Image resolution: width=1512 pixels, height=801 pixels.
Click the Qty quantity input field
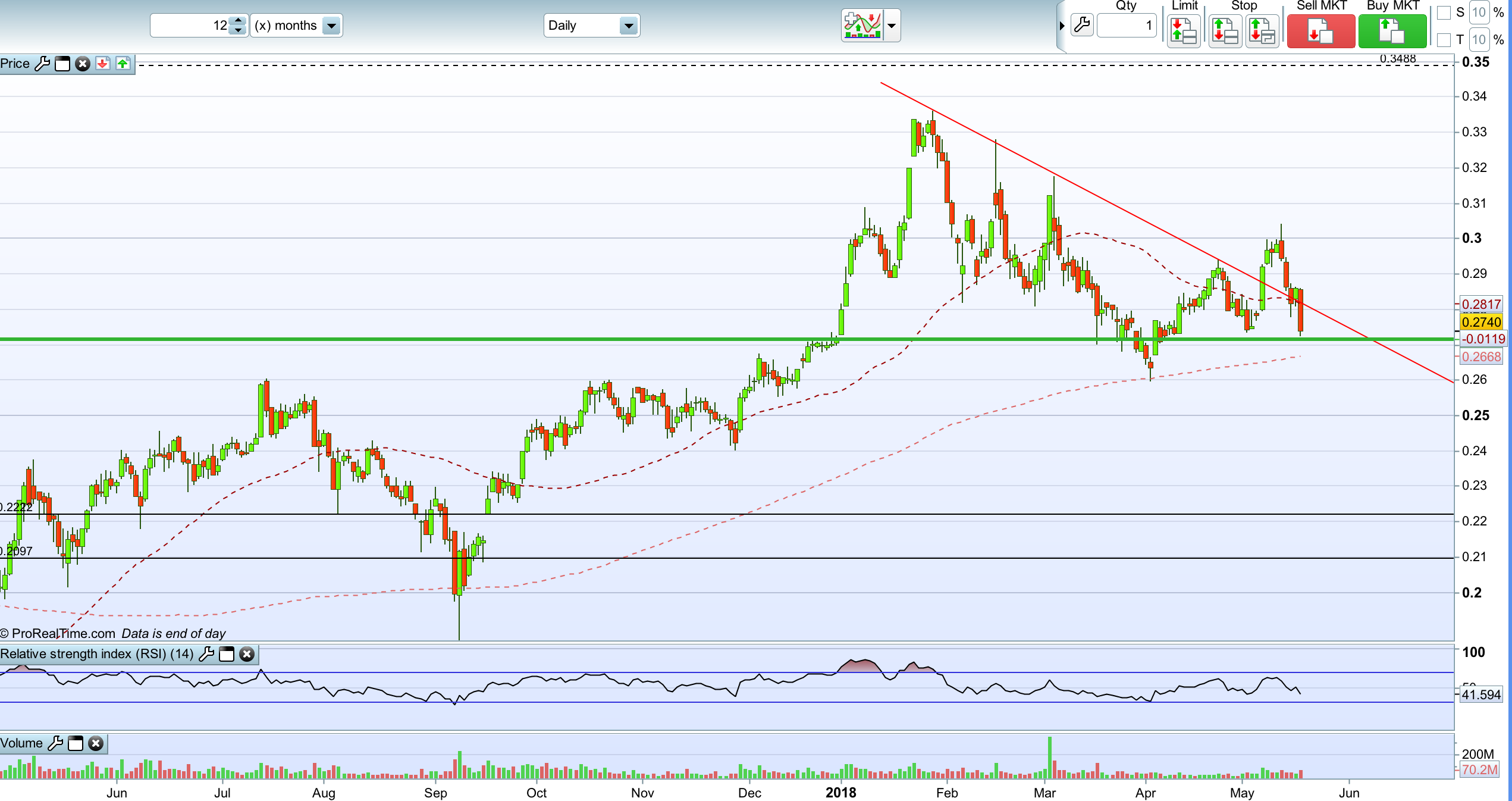tap(1126, 26)
